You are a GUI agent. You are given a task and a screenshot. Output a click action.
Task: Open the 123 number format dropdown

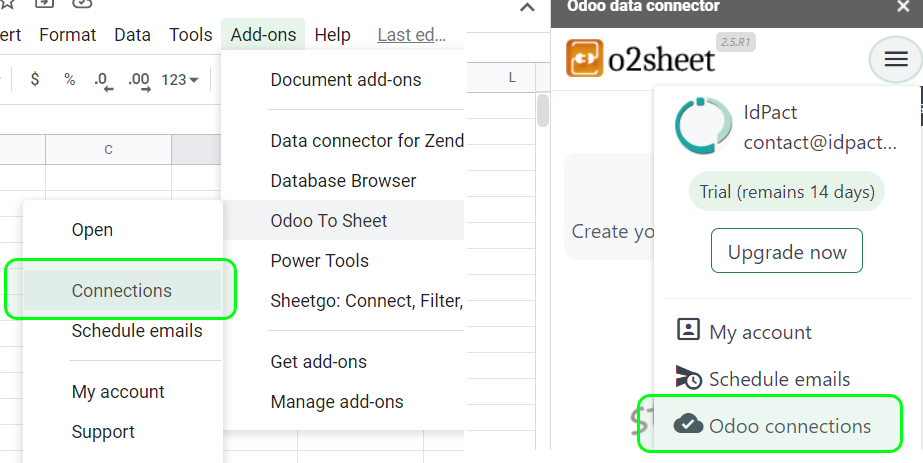point(180,80)
